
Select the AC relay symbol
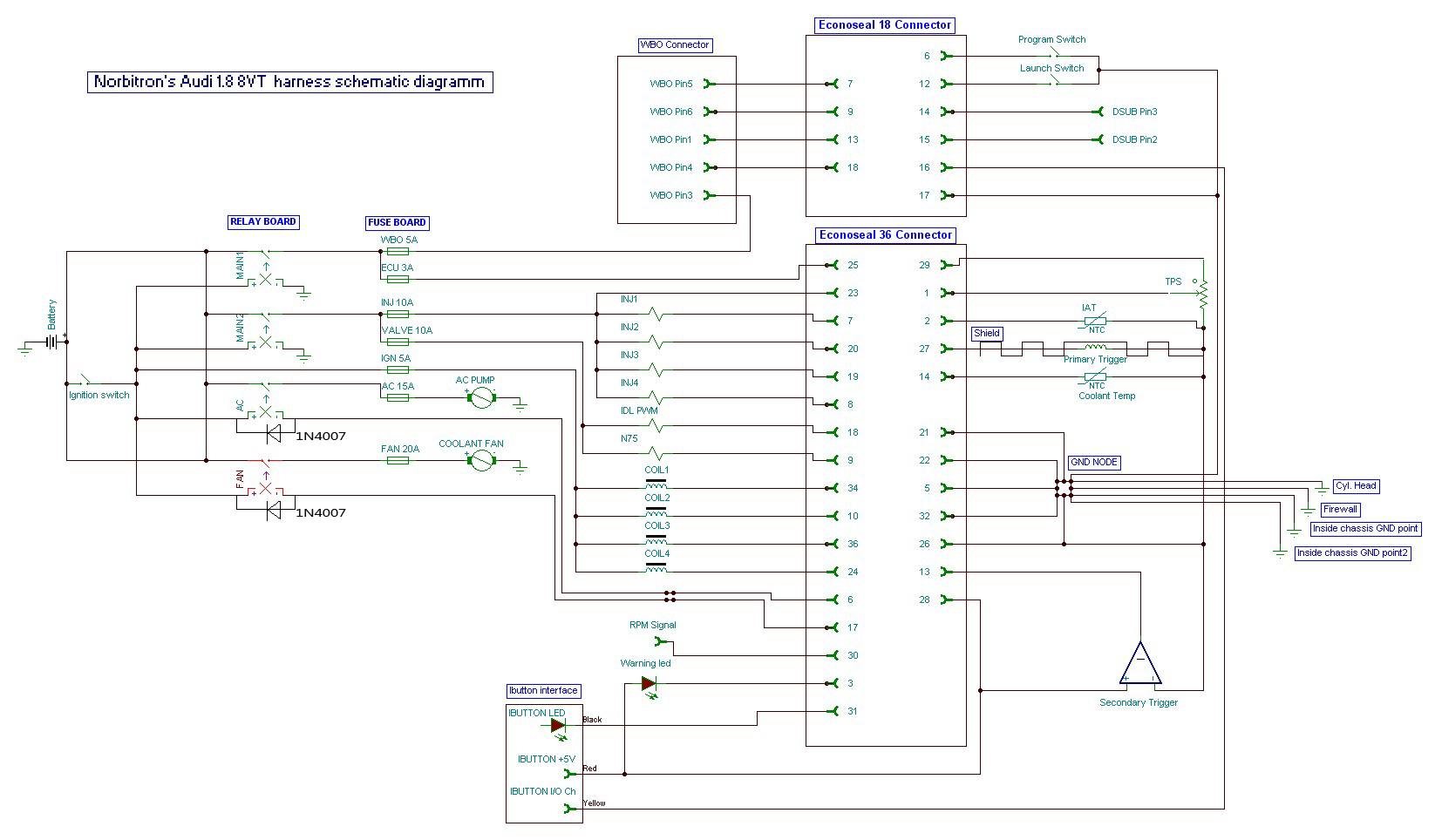[264, 399]
